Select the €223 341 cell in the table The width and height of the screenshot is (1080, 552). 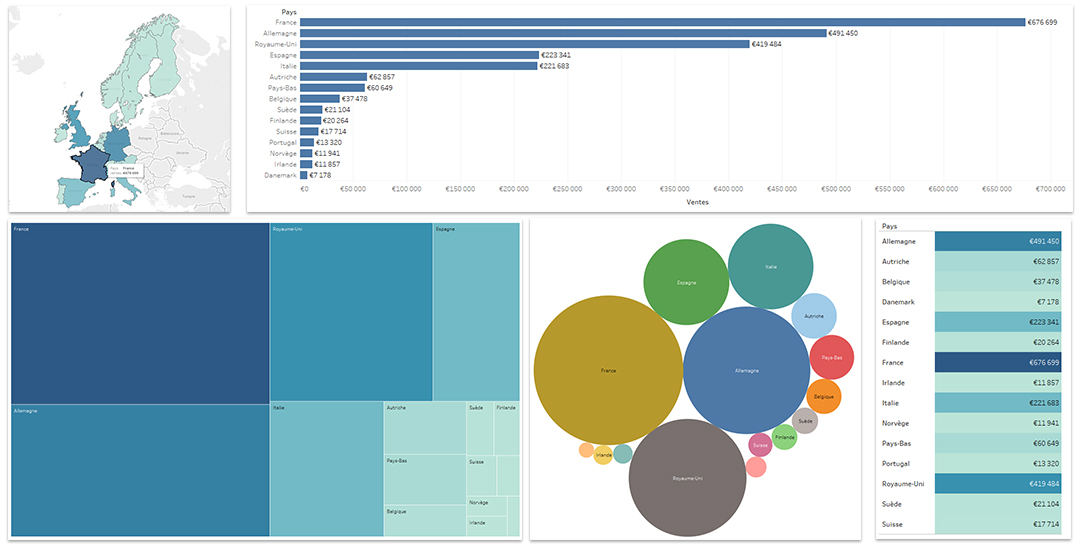(x=998, y=322)
